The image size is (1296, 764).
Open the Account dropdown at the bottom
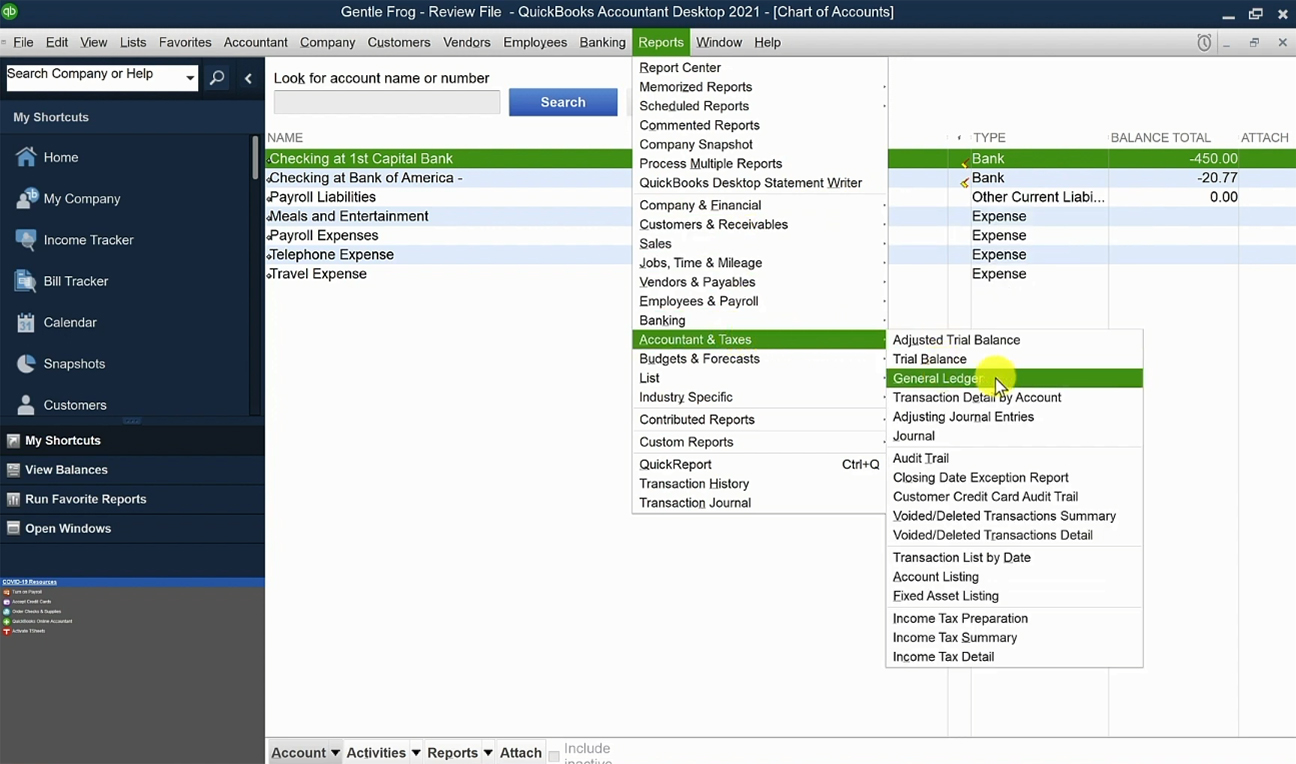pyautogui.click(x=305, y=753)
